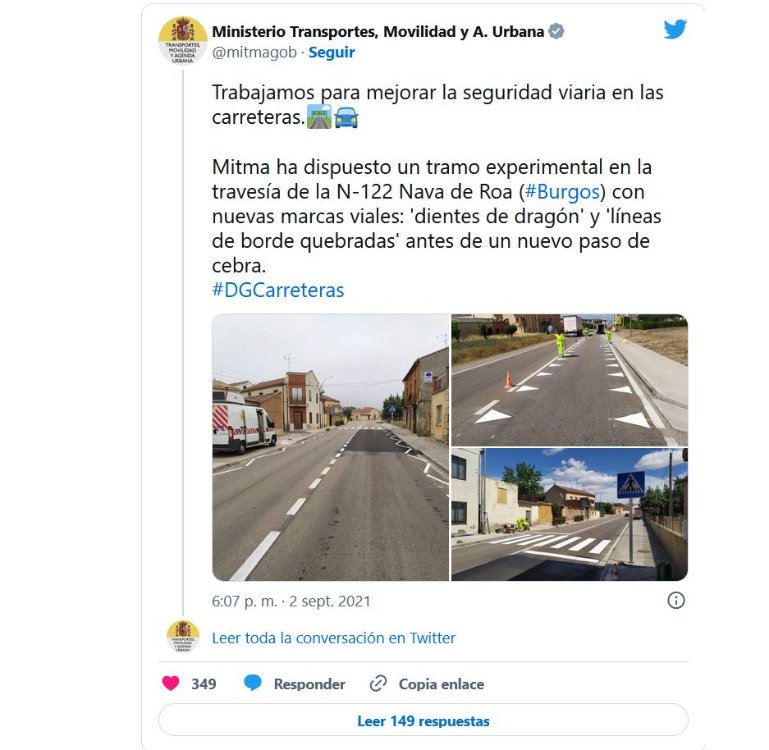Screen dimensions: 769x750
Task: Click the Responder text button
Action: [309, 684]
